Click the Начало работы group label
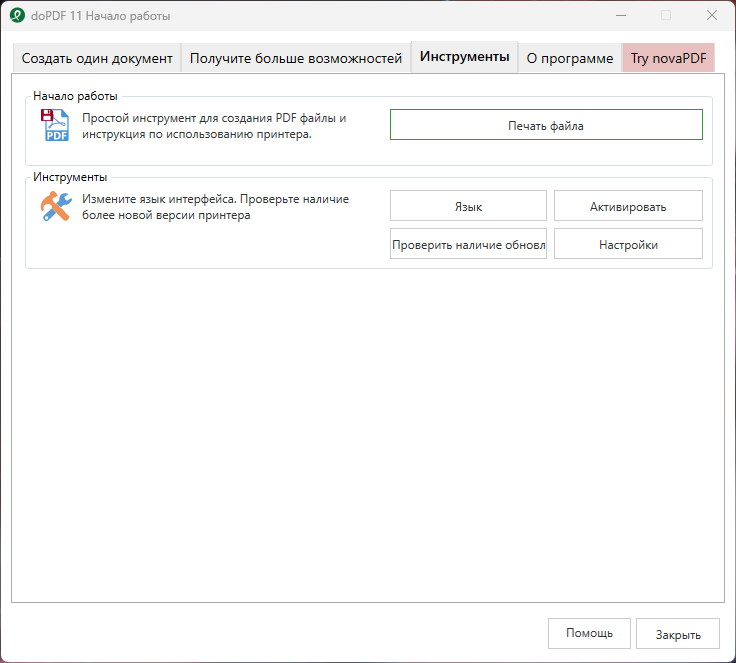 tap(75, 96)
